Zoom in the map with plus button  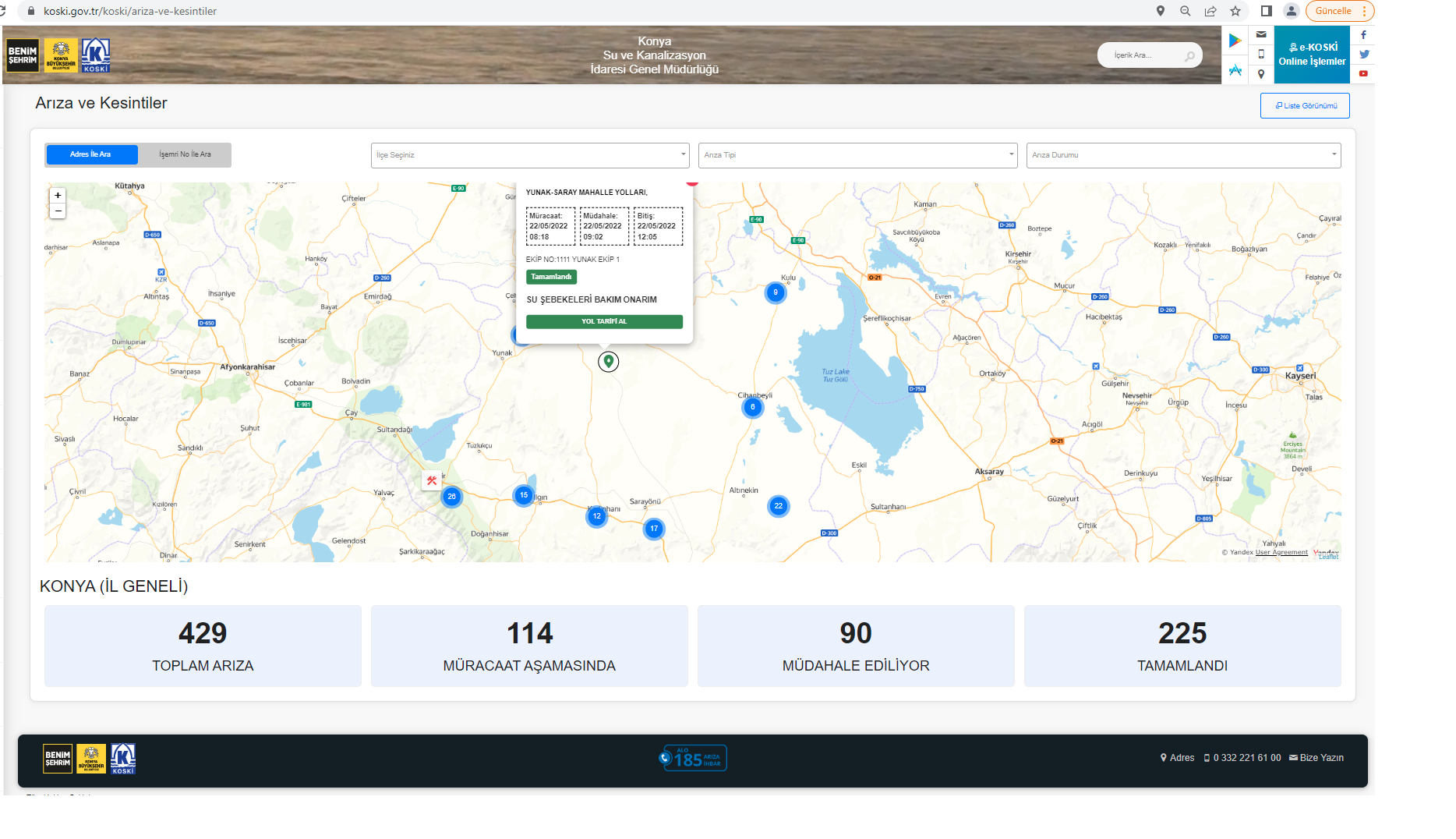pos(58,196)
